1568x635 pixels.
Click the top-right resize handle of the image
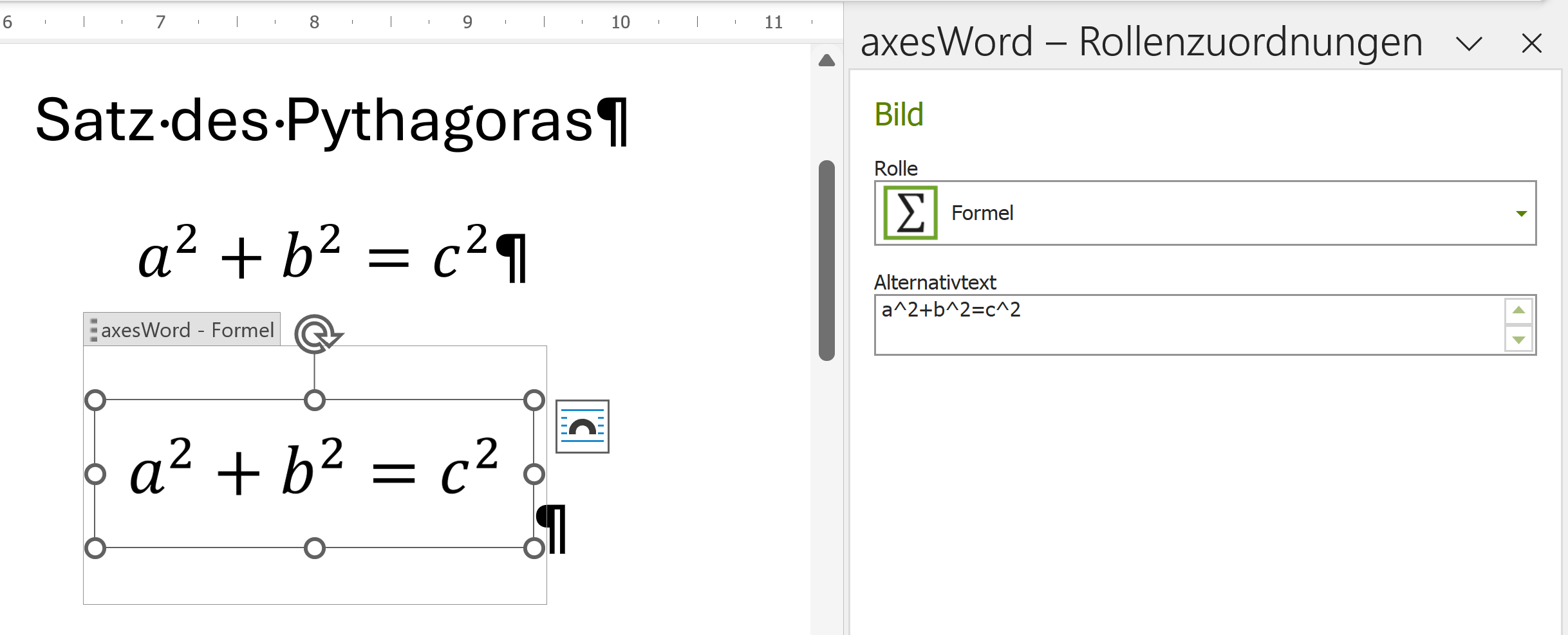pyautogui.click(x=534, y=400)
